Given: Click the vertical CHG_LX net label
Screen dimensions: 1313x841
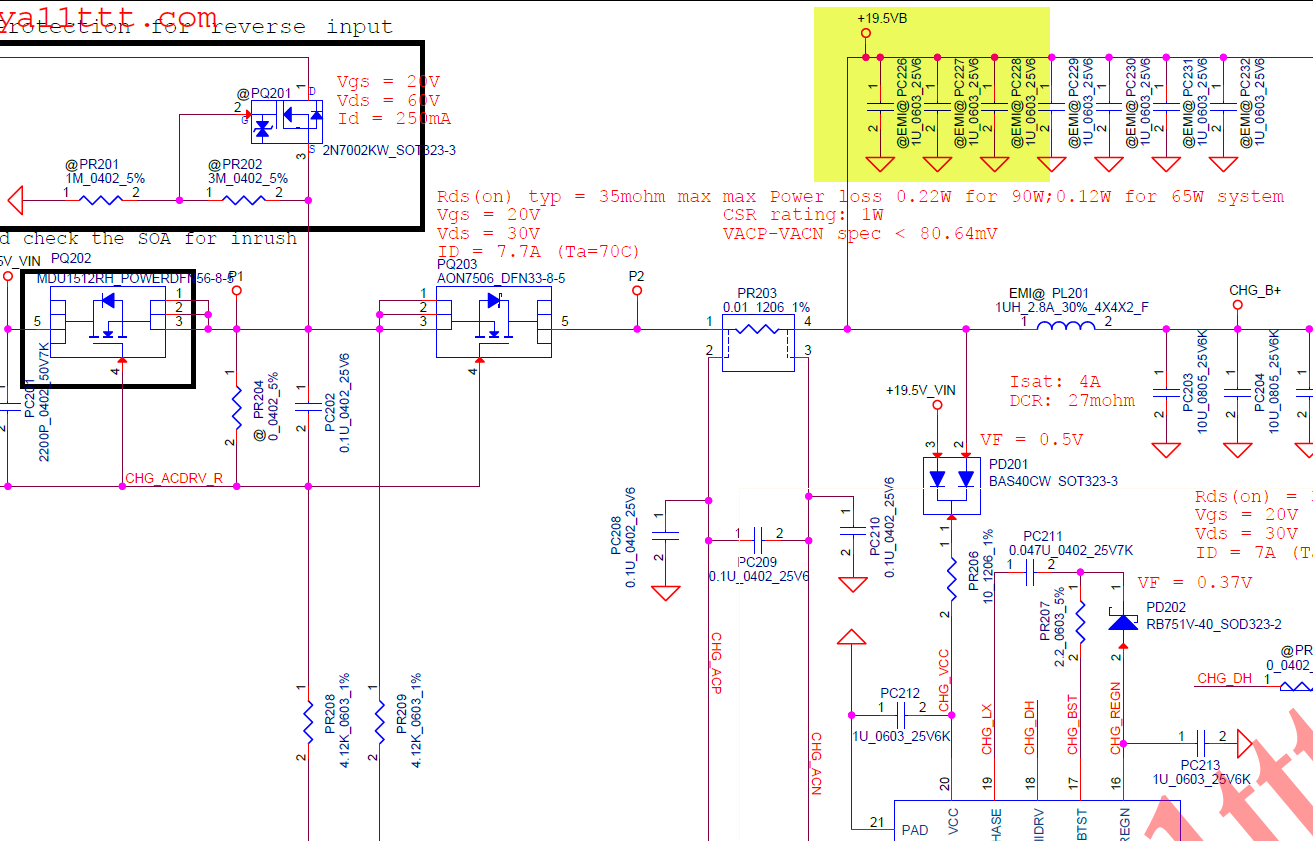Looking at the screenshot, I should coord(987,729).
